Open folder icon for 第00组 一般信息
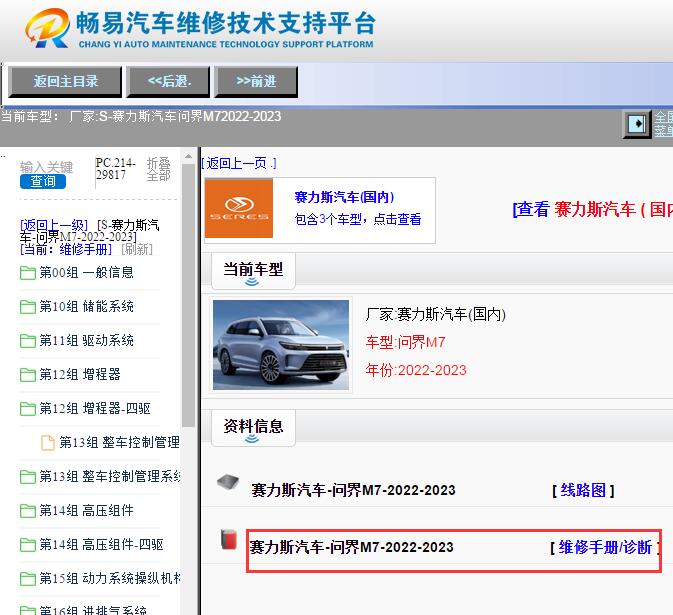Screen dimensions: 673x615 (28, 273)
